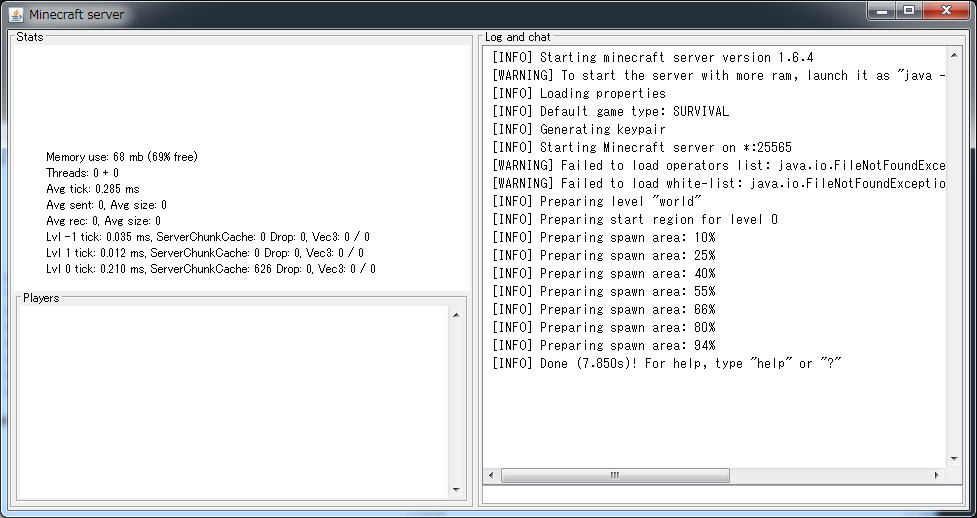Click the Players list scroll down arrow

[x=456, y=490]
